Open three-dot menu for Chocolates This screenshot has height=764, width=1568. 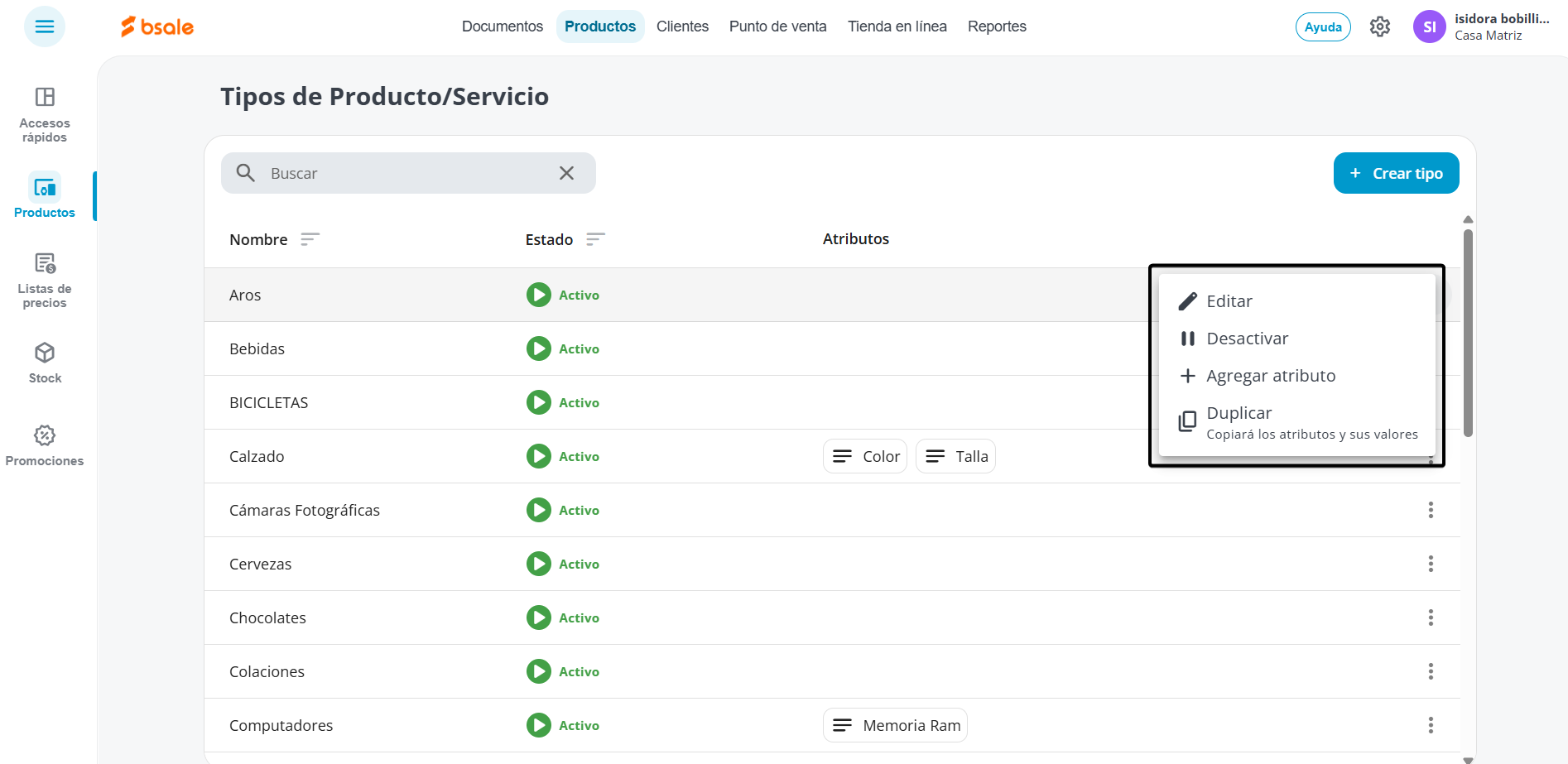click(1431, 617)
